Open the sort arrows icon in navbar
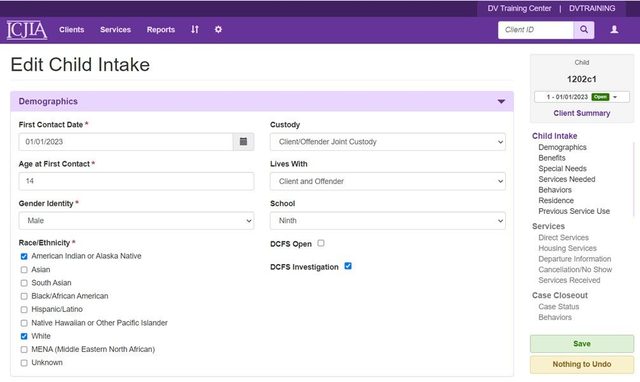 pyautogui.click(x=195, y=29)
